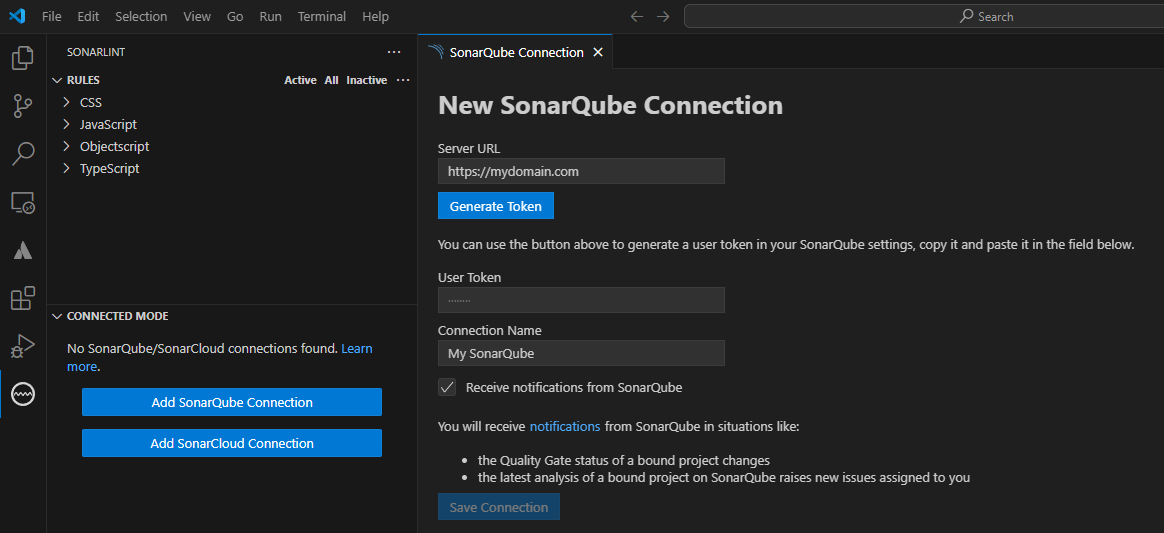Open the Remote Explorer view
1164x533 pixels.
(x=23, y=202)
